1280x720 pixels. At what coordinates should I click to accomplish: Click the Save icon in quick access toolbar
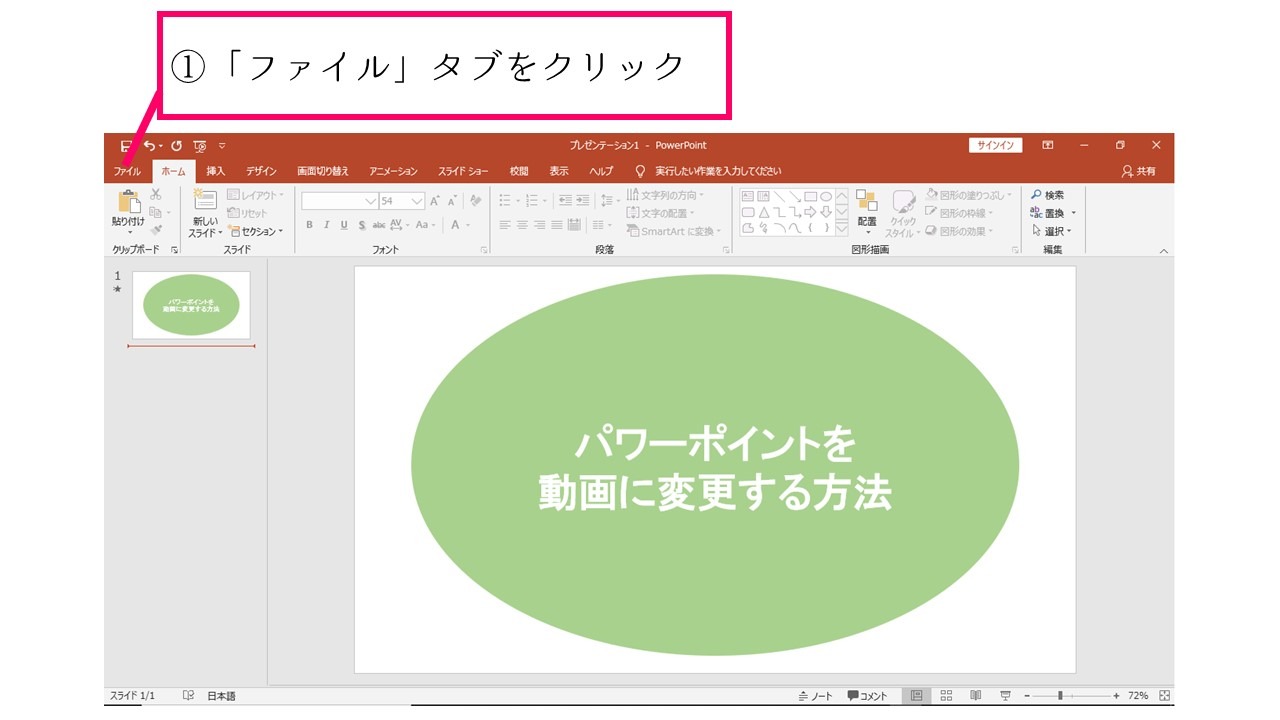pyautogui.click(x=127, y=146)
